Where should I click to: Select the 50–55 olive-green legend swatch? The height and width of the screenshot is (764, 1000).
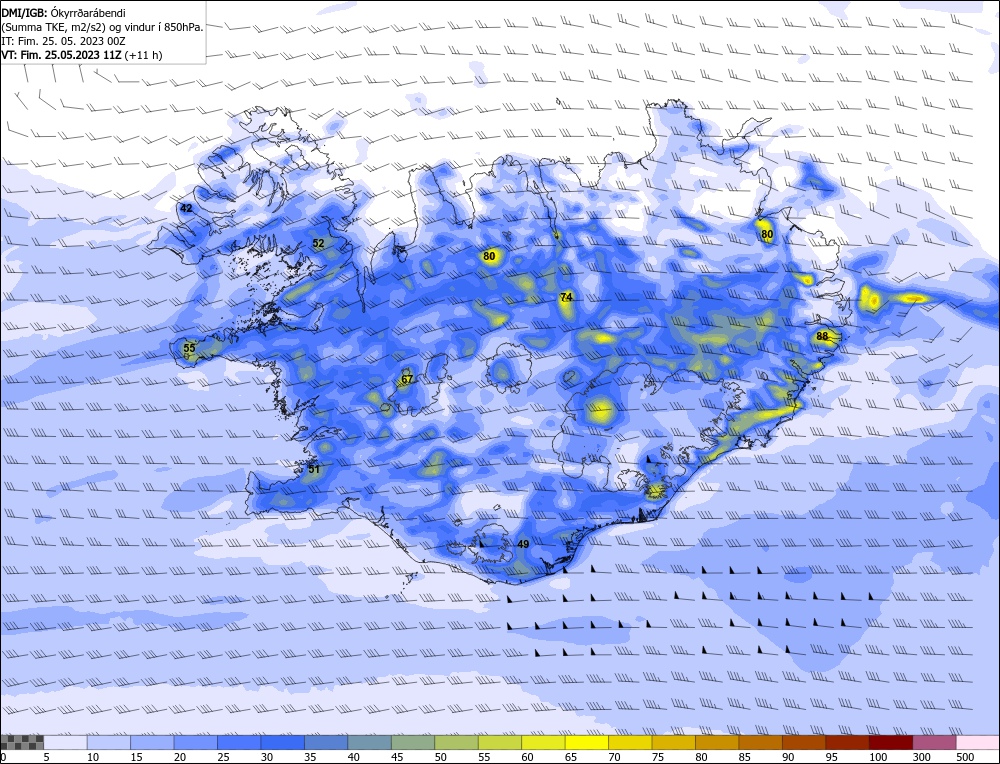click(x=456, y=742)
